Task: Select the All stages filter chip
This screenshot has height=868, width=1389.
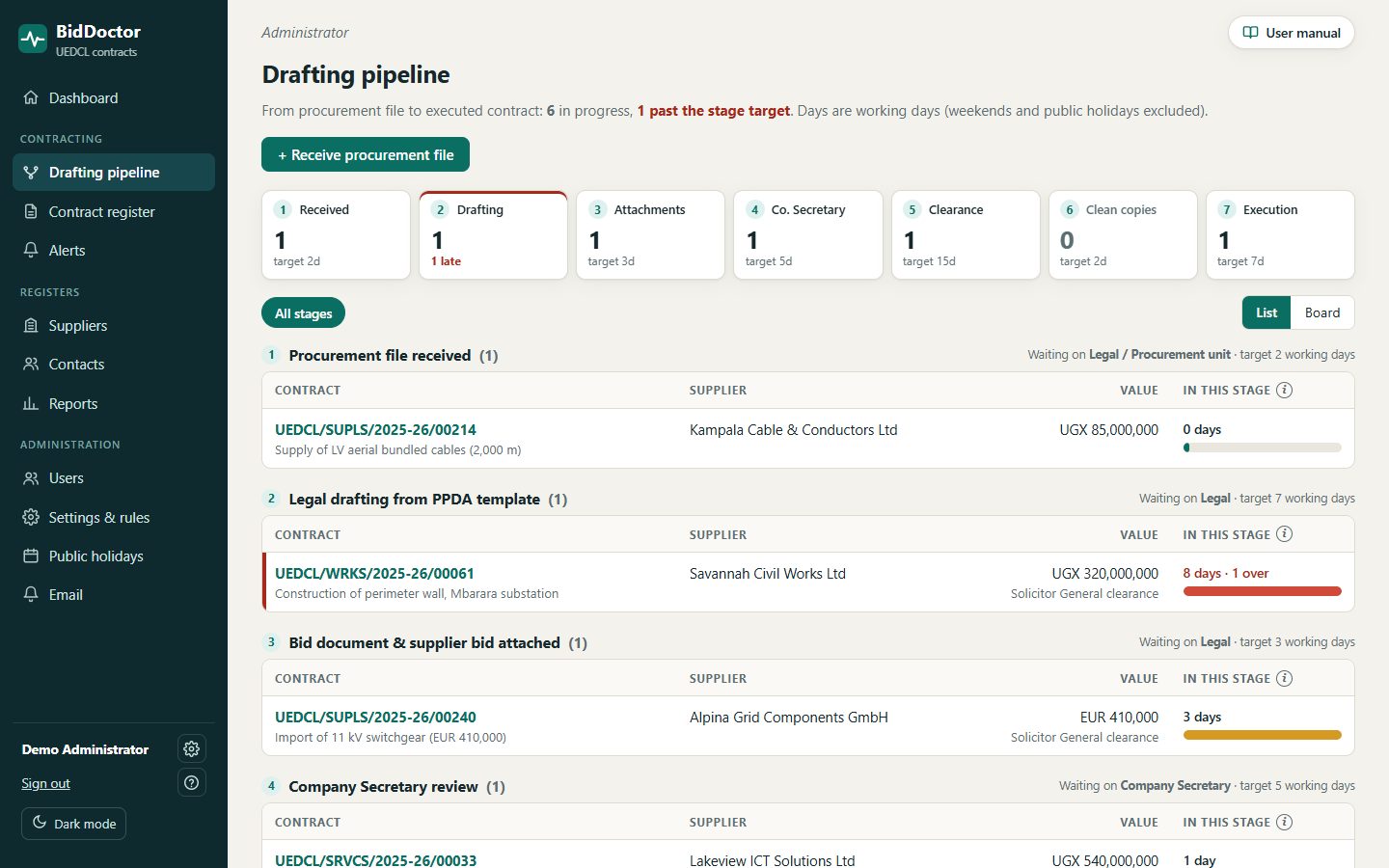Action: (x=303, y=313)
